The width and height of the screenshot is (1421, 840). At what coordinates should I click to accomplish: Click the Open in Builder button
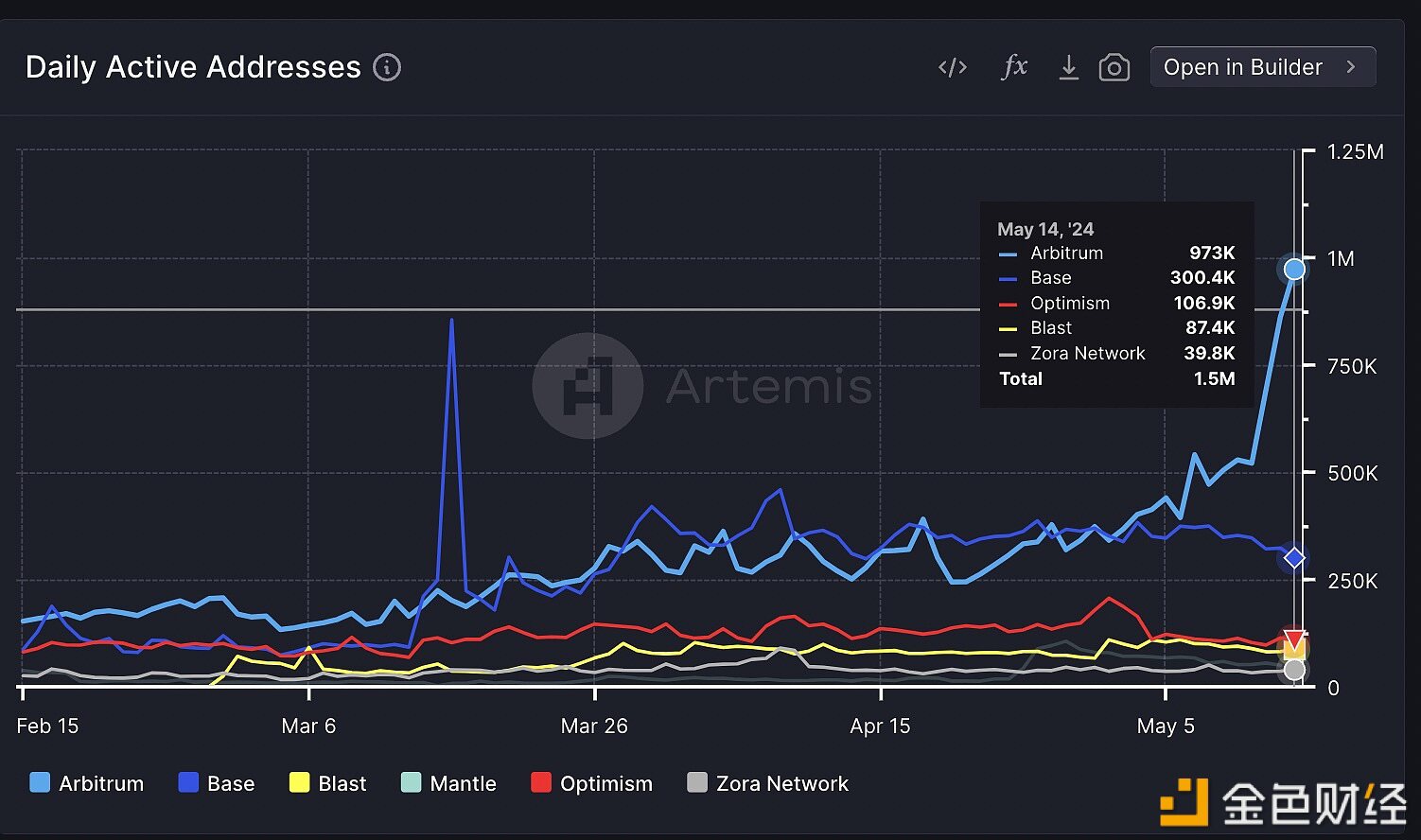(1263, 67)
